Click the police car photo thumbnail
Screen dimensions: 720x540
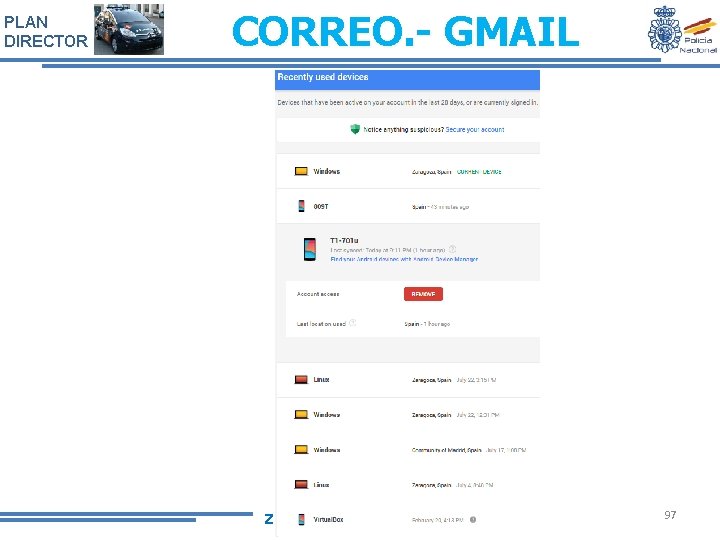(x=129, y=29)
